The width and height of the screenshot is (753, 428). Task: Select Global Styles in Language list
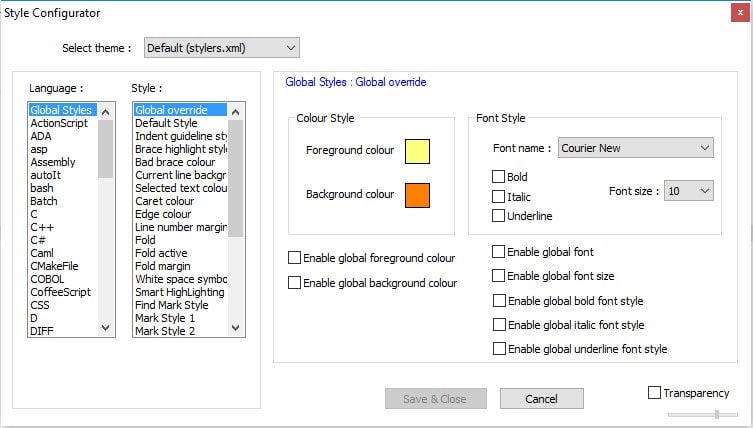pyautogui.click(x=63, y=110)
